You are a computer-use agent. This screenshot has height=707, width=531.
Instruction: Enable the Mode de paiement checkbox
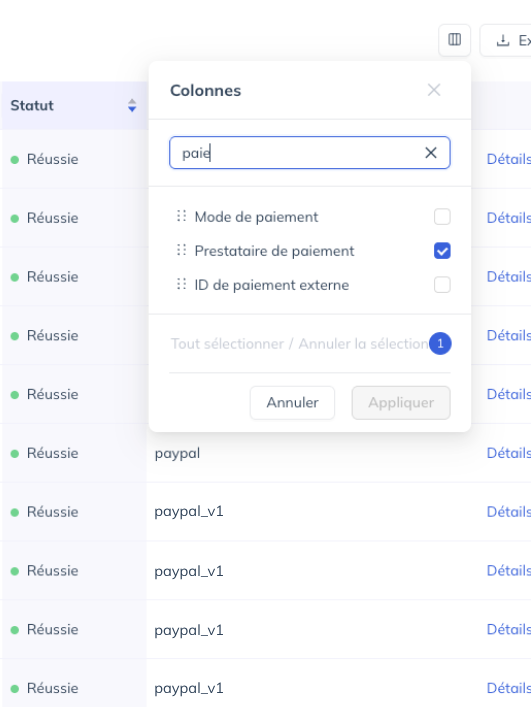coord(442,216)
